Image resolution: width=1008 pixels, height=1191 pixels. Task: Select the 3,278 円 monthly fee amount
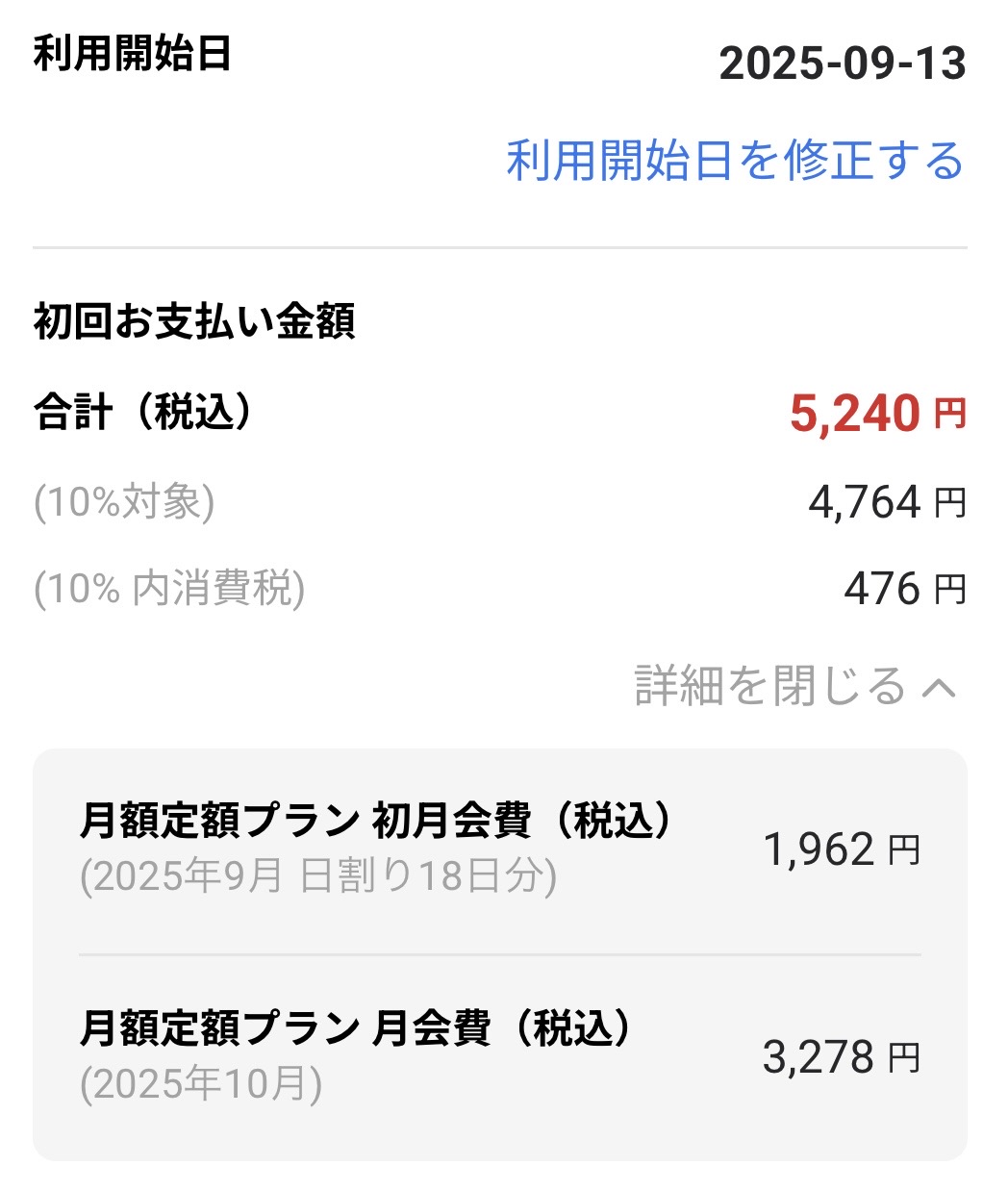[842, 1057]
